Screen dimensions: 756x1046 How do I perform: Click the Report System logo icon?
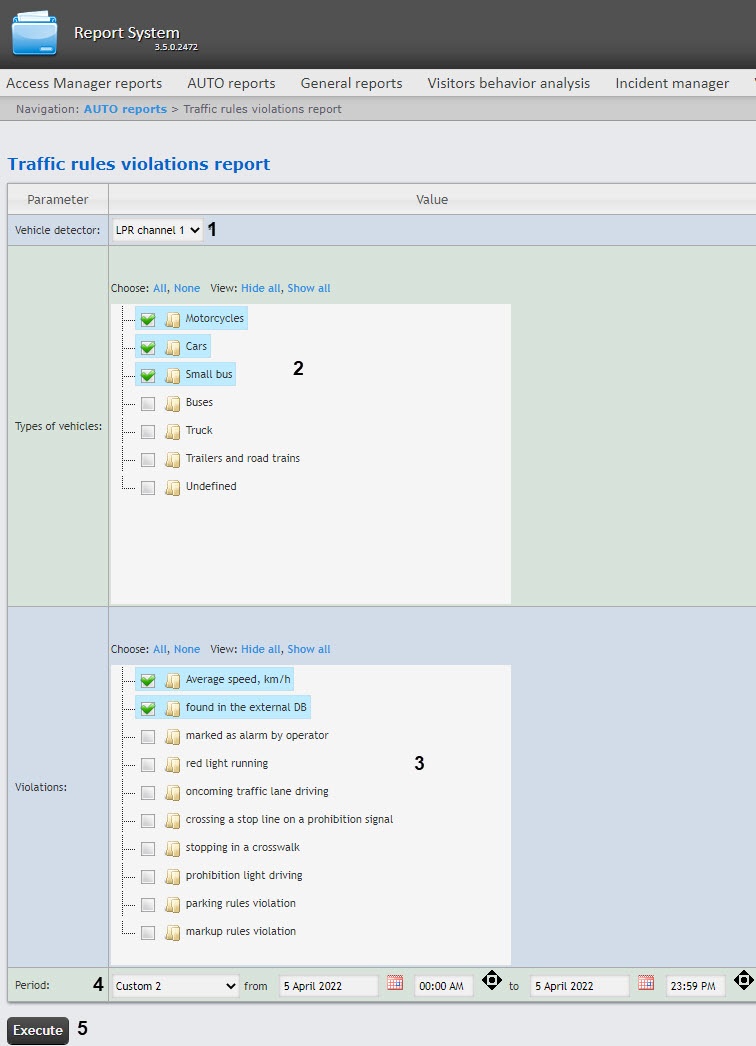click(34, 32)
